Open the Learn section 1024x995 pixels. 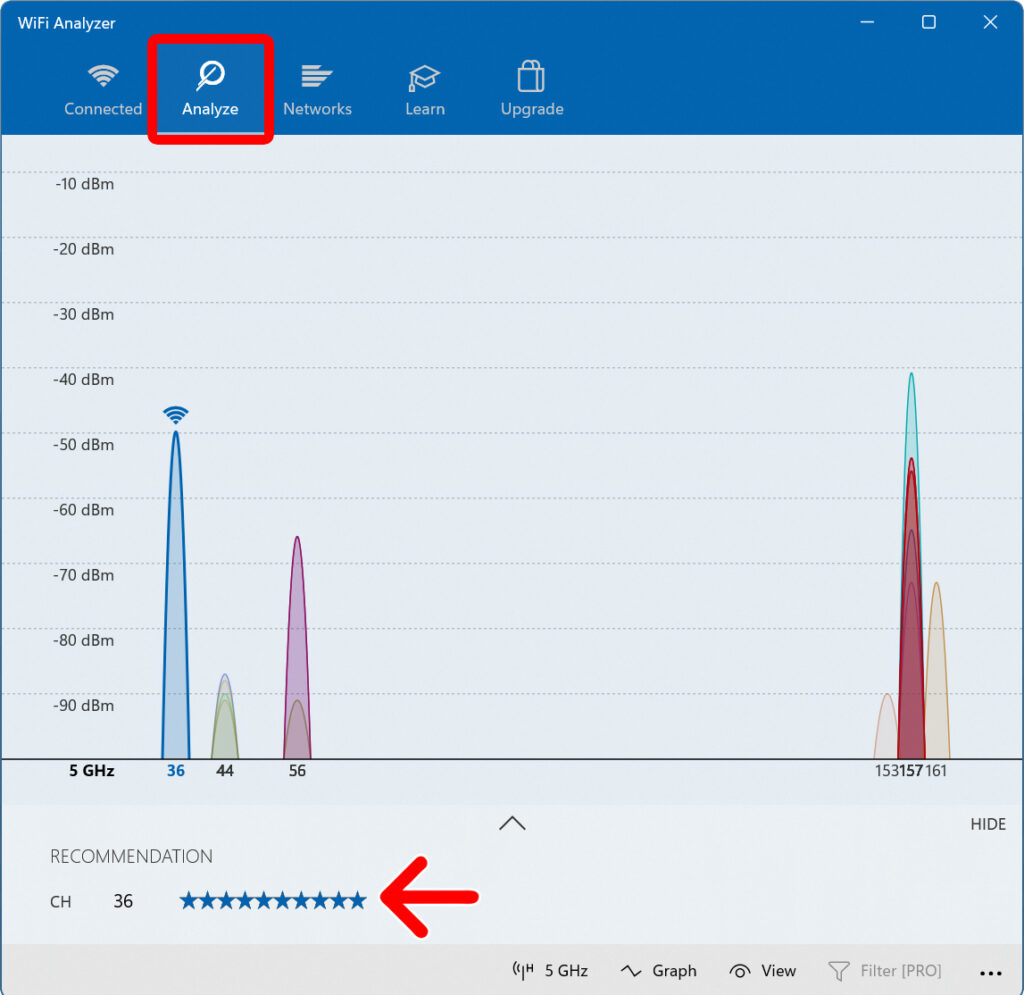click(424, 75)
